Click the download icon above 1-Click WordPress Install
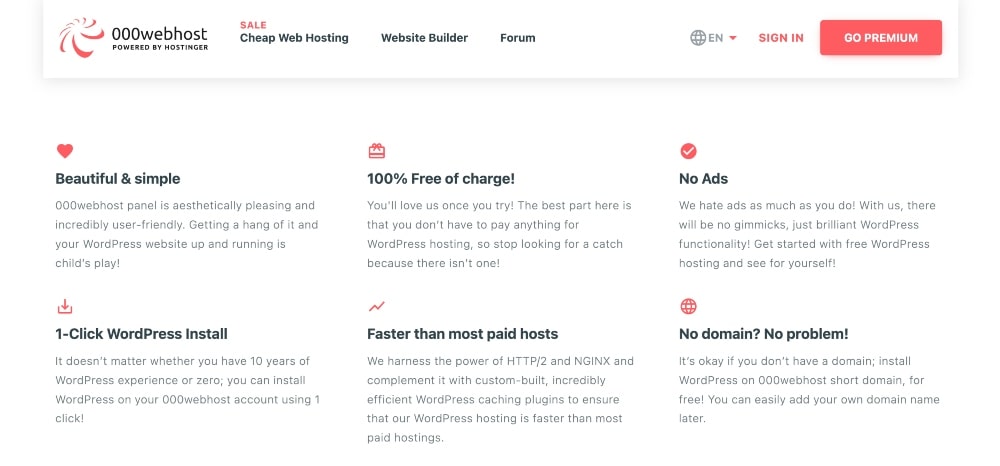This screenshot has height=466, width=1000. [x=65, y=306]
